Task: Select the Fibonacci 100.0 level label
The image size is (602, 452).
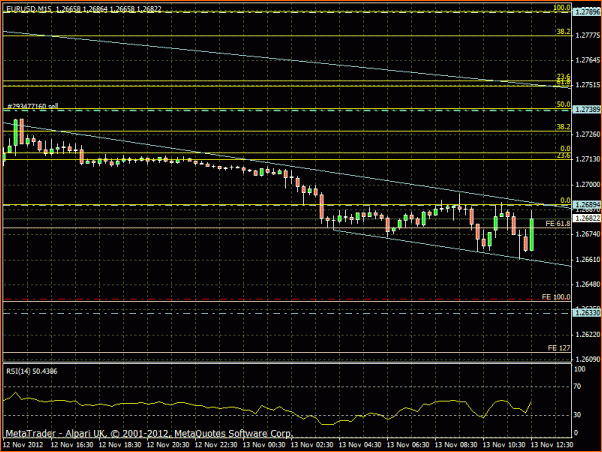Action: (x=561, y=8)
